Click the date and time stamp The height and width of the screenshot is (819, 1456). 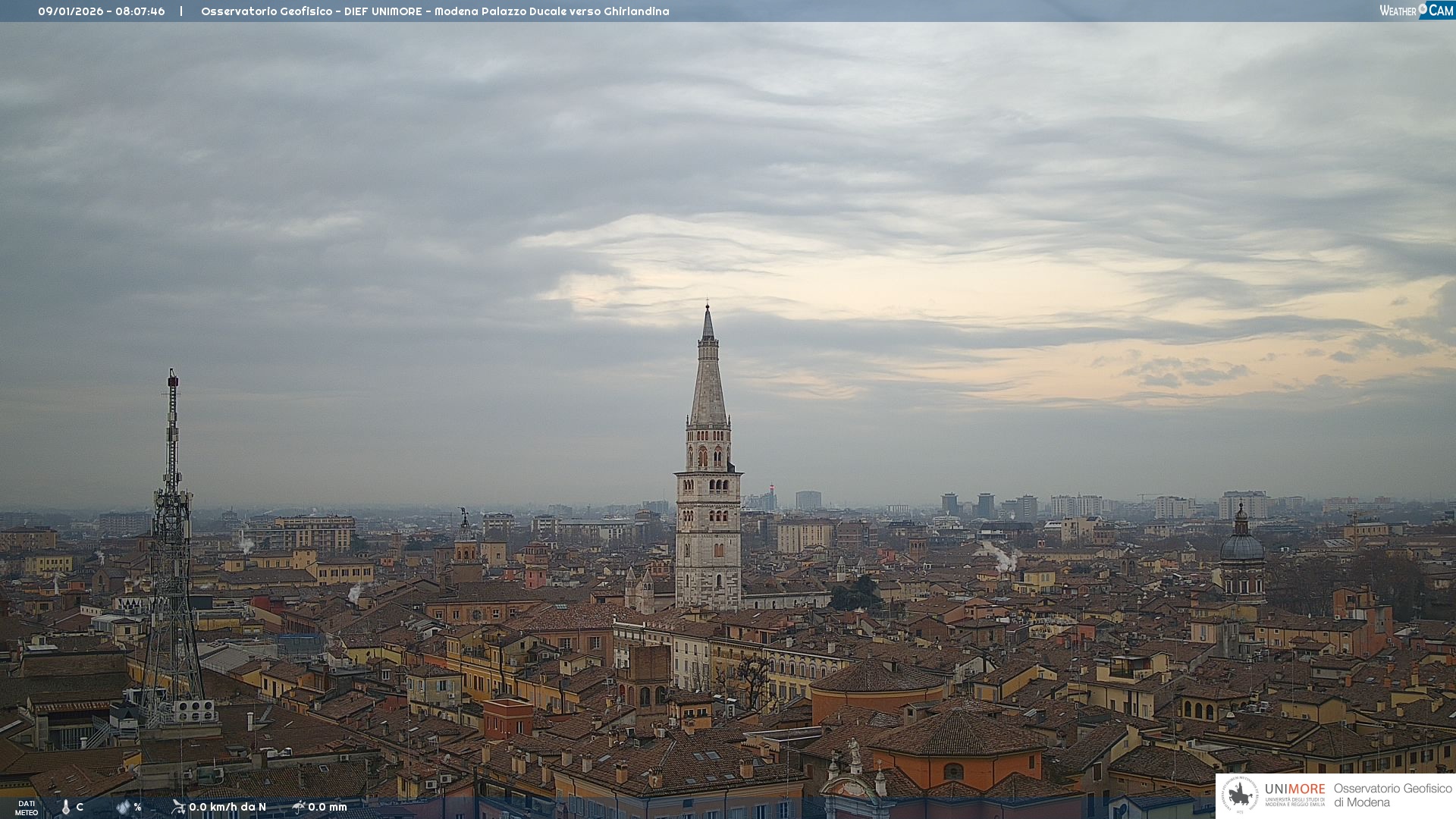(x=101, y=11)
